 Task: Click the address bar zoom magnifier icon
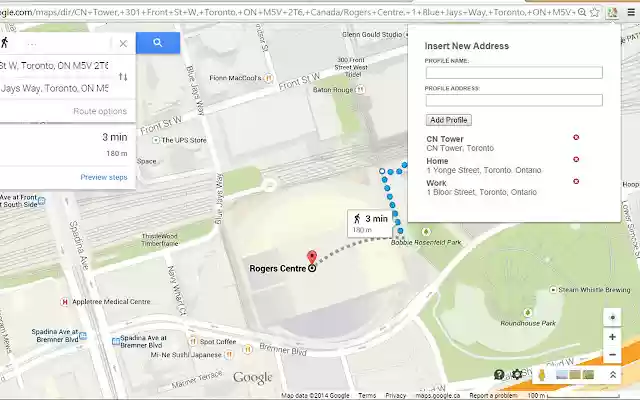pos(582,12)
